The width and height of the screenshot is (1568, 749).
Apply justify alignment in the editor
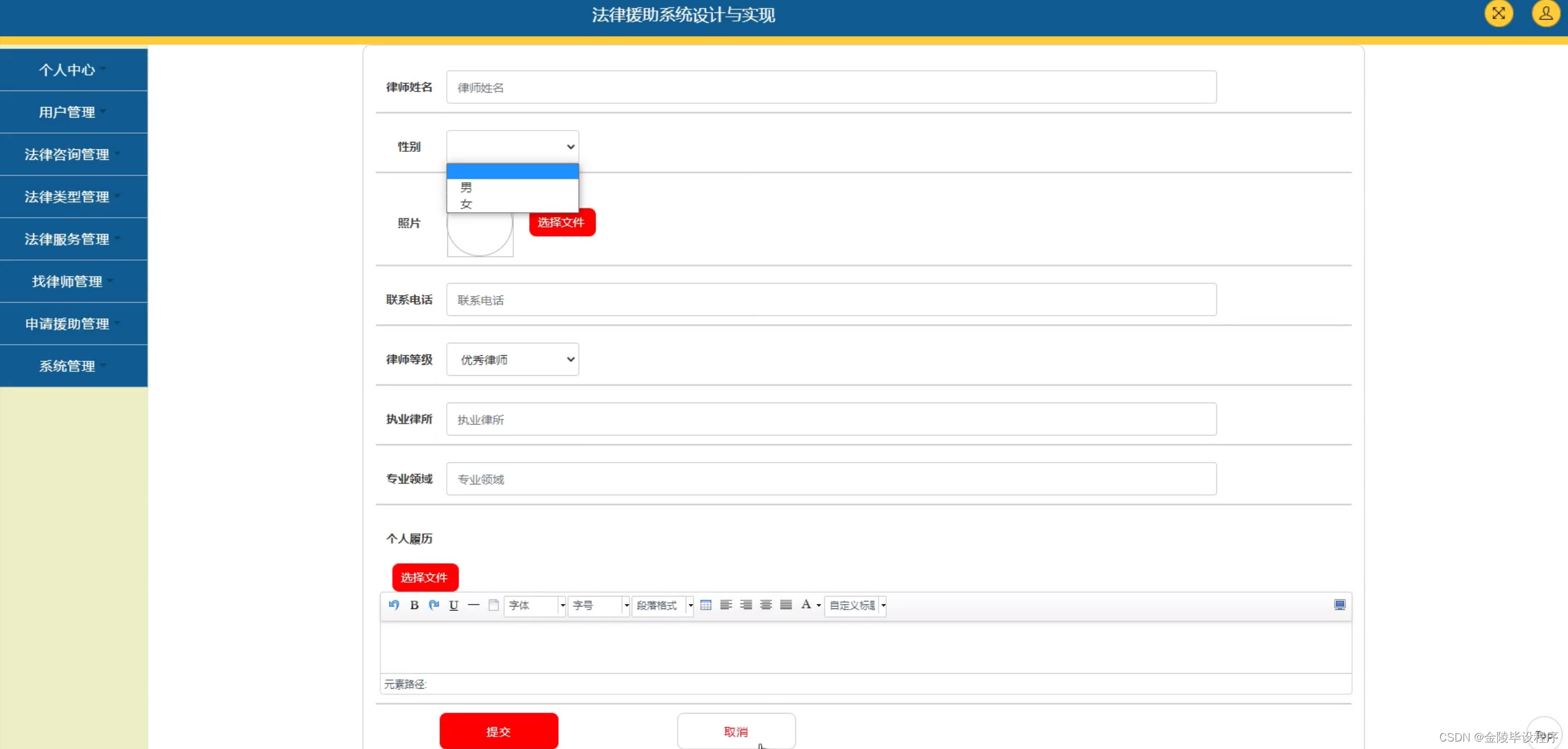pyautogui.click(x=786, y=605)
